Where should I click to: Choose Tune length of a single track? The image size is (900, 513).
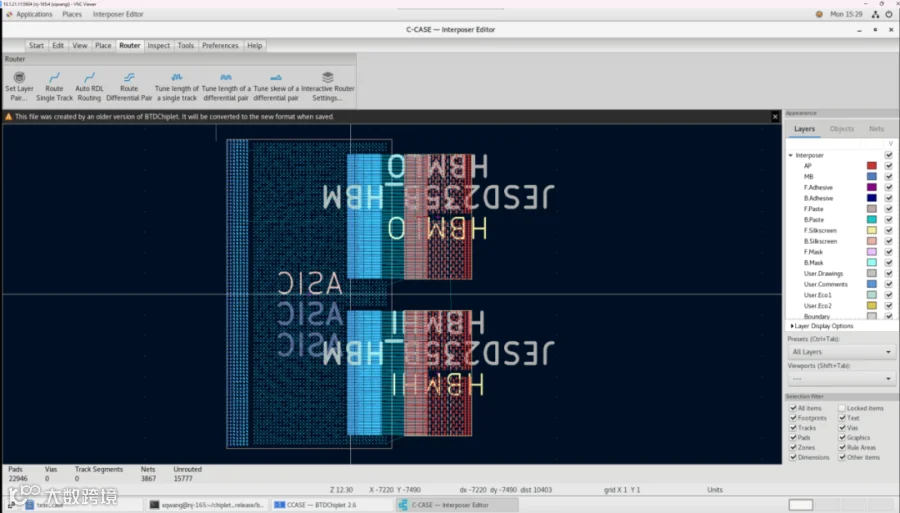(176, 86)
